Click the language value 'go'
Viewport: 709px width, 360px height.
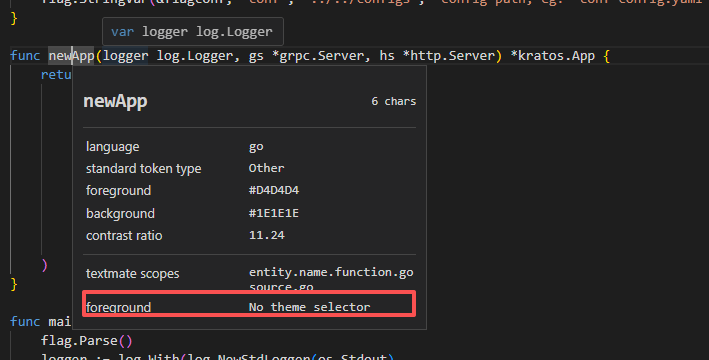tap(256, 147)
